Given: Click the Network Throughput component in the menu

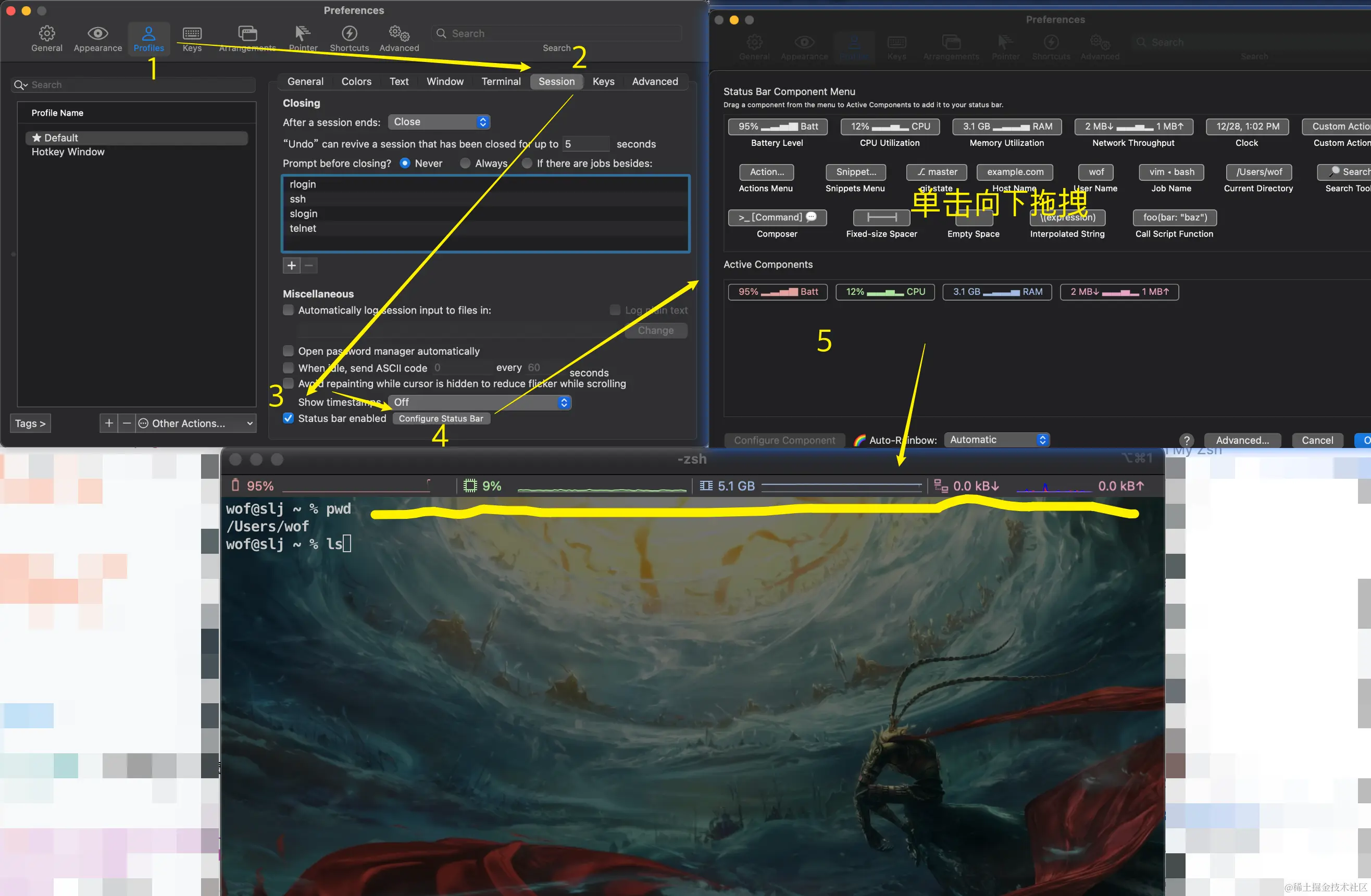Looking at the screenshot, I should click(x=1133, y=127).
